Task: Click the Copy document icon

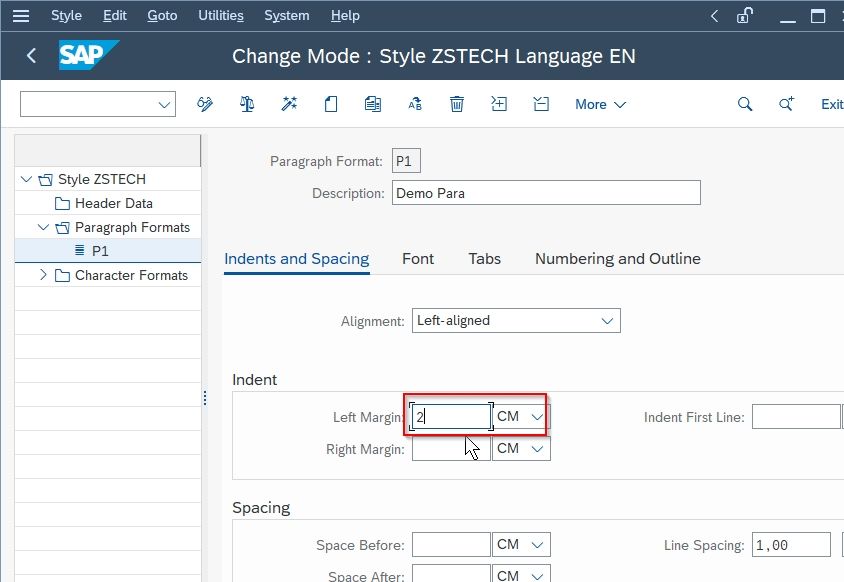Action: click(x=373, y=104)
